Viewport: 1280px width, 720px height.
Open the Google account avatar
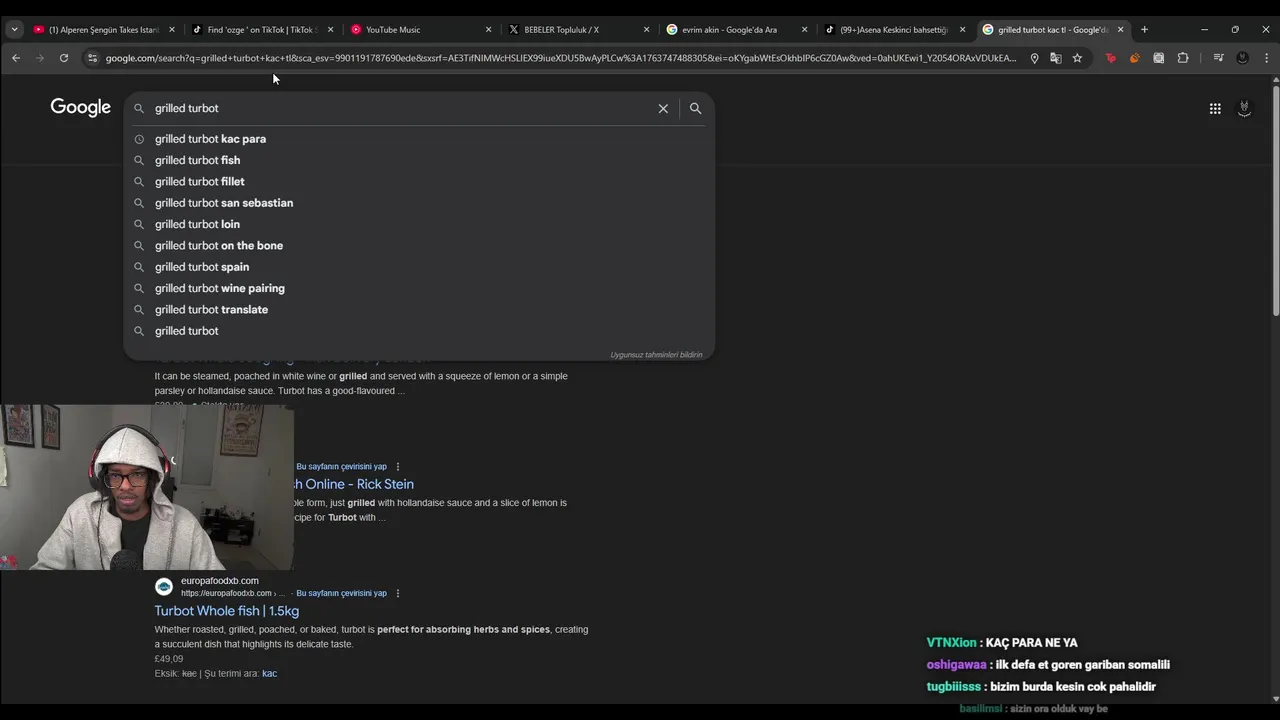1244,108
